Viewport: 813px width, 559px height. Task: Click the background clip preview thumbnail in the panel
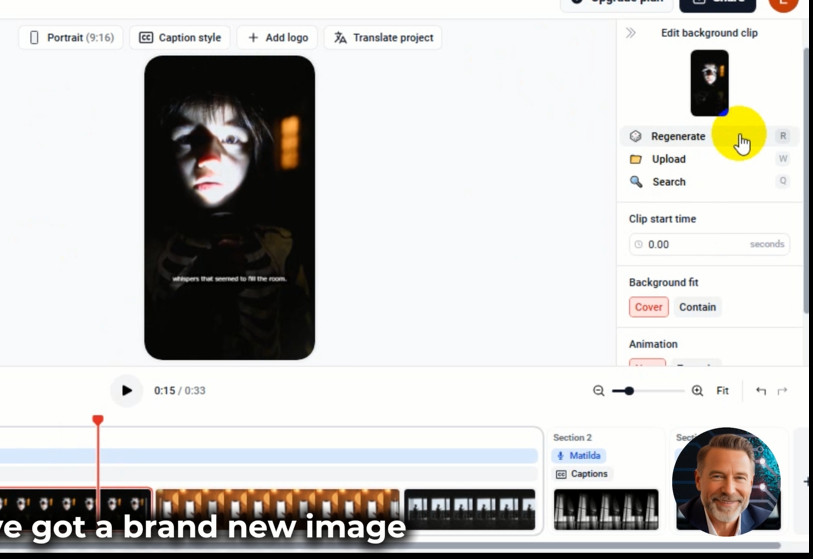709,83
